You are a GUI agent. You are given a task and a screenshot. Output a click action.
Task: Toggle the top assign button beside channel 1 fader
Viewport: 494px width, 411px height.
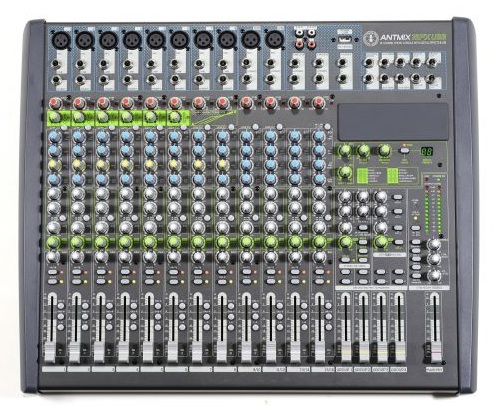tap(61, 306)
